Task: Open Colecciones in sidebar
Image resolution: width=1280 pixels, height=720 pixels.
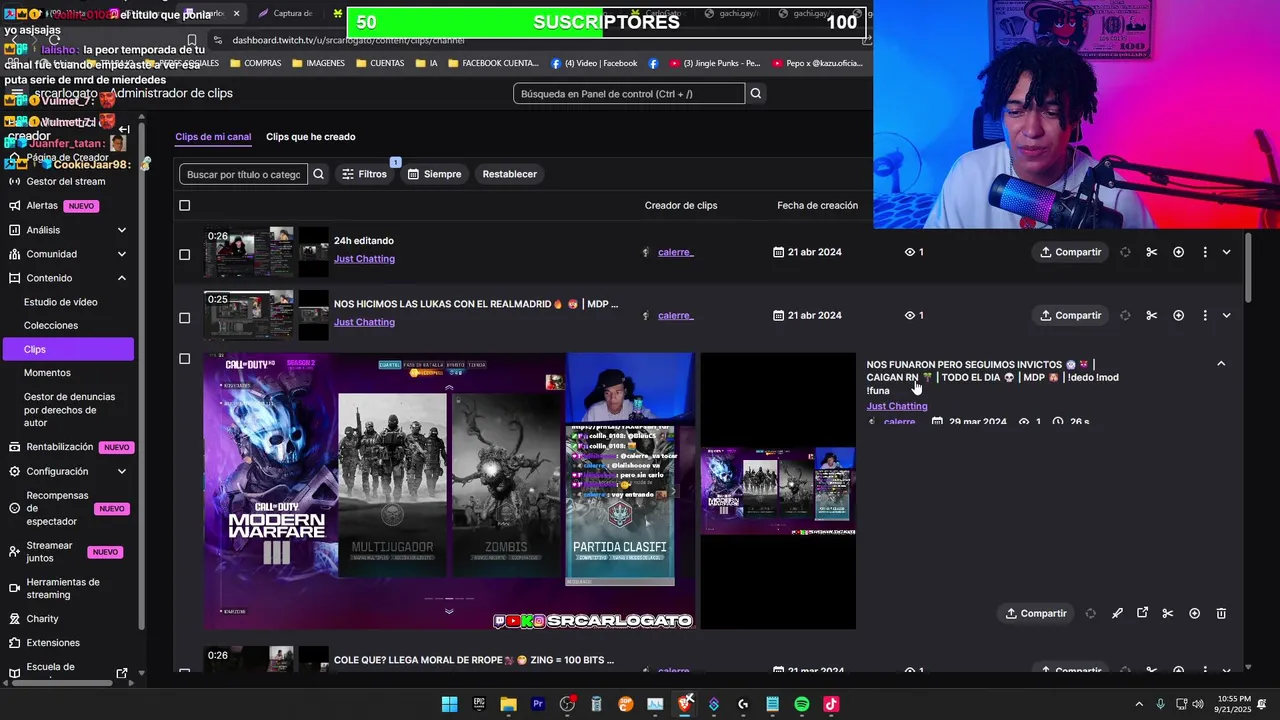Action: [51, 325]
